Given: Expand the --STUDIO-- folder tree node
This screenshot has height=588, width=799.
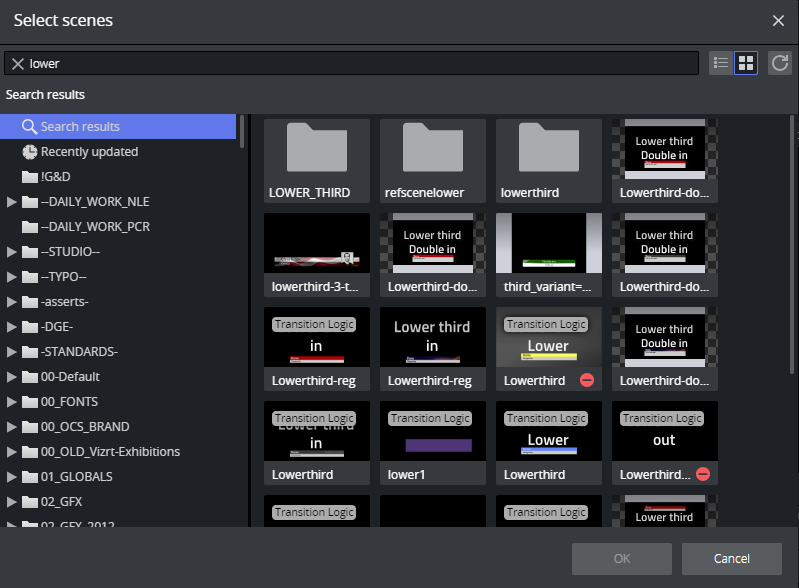Looking at the screenshot, I should [x=12, y=252].
